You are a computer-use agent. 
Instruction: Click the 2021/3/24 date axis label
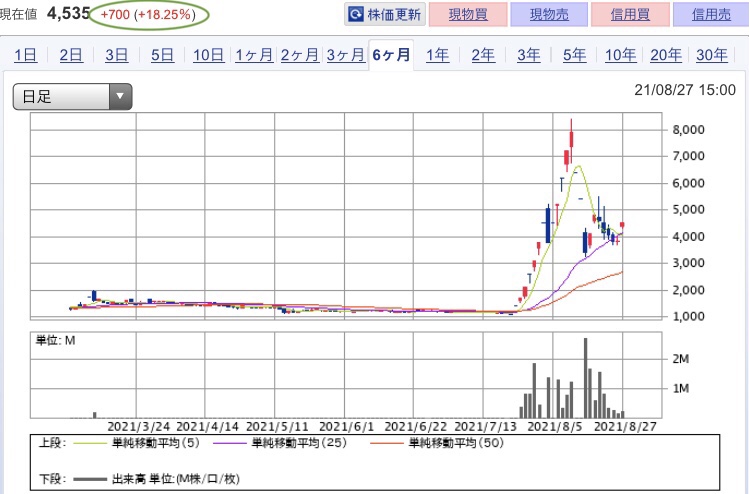(x=139, y=426)
